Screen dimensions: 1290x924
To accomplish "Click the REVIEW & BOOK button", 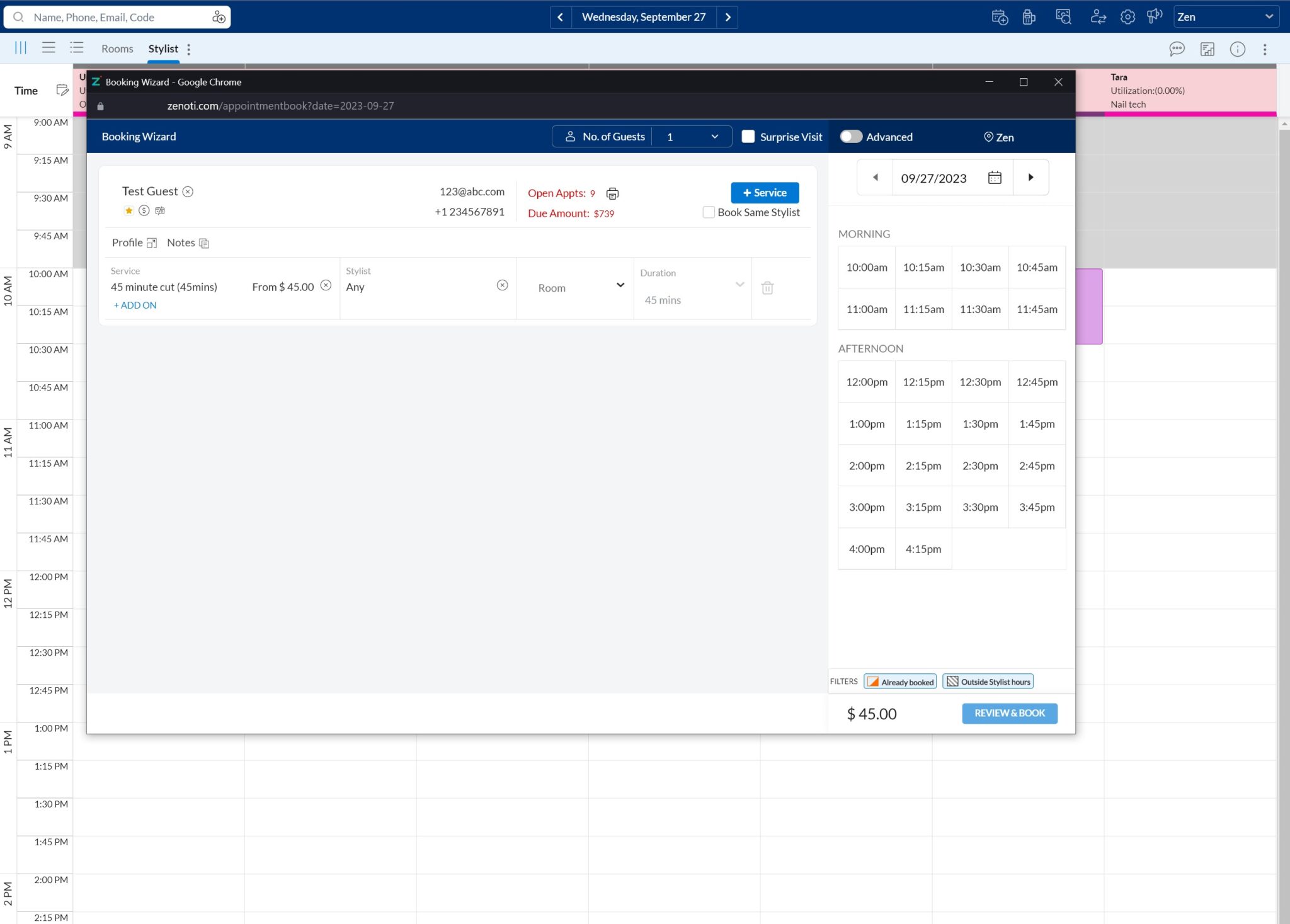I will click(1010, 713).
